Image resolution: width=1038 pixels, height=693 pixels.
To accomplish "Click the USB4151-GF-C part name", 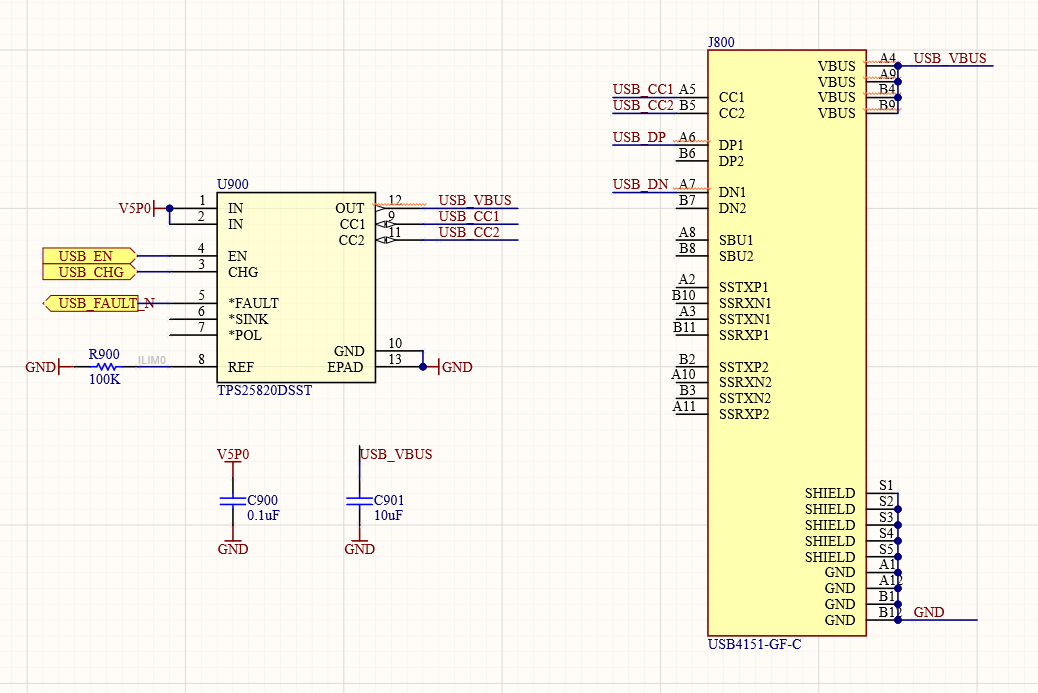I will tap(754, 644).
